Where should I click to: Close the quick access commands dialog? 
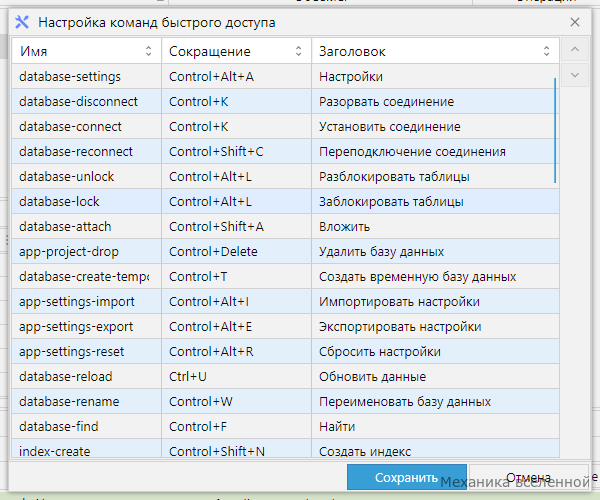click(x=575, y=22)
